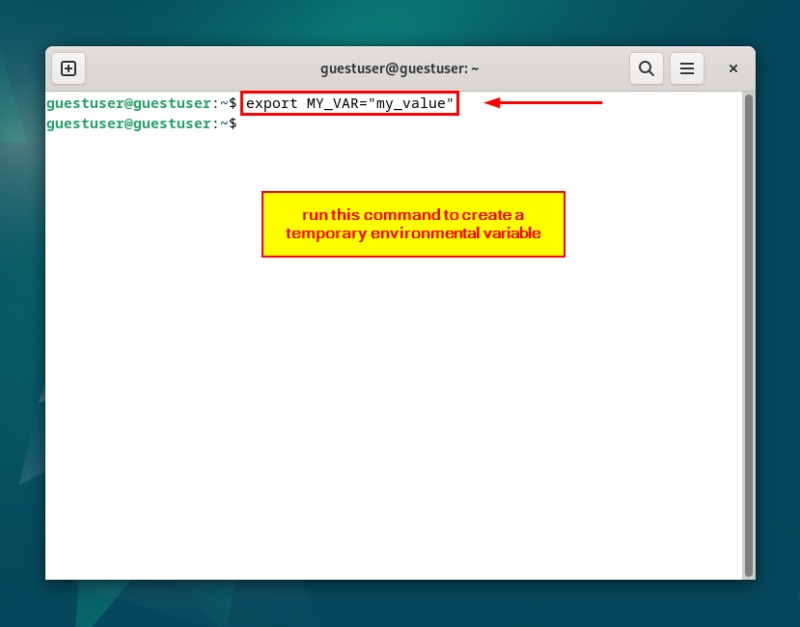Activate terminal search via magnifier

pyautogui.click(x=646, y=68)
